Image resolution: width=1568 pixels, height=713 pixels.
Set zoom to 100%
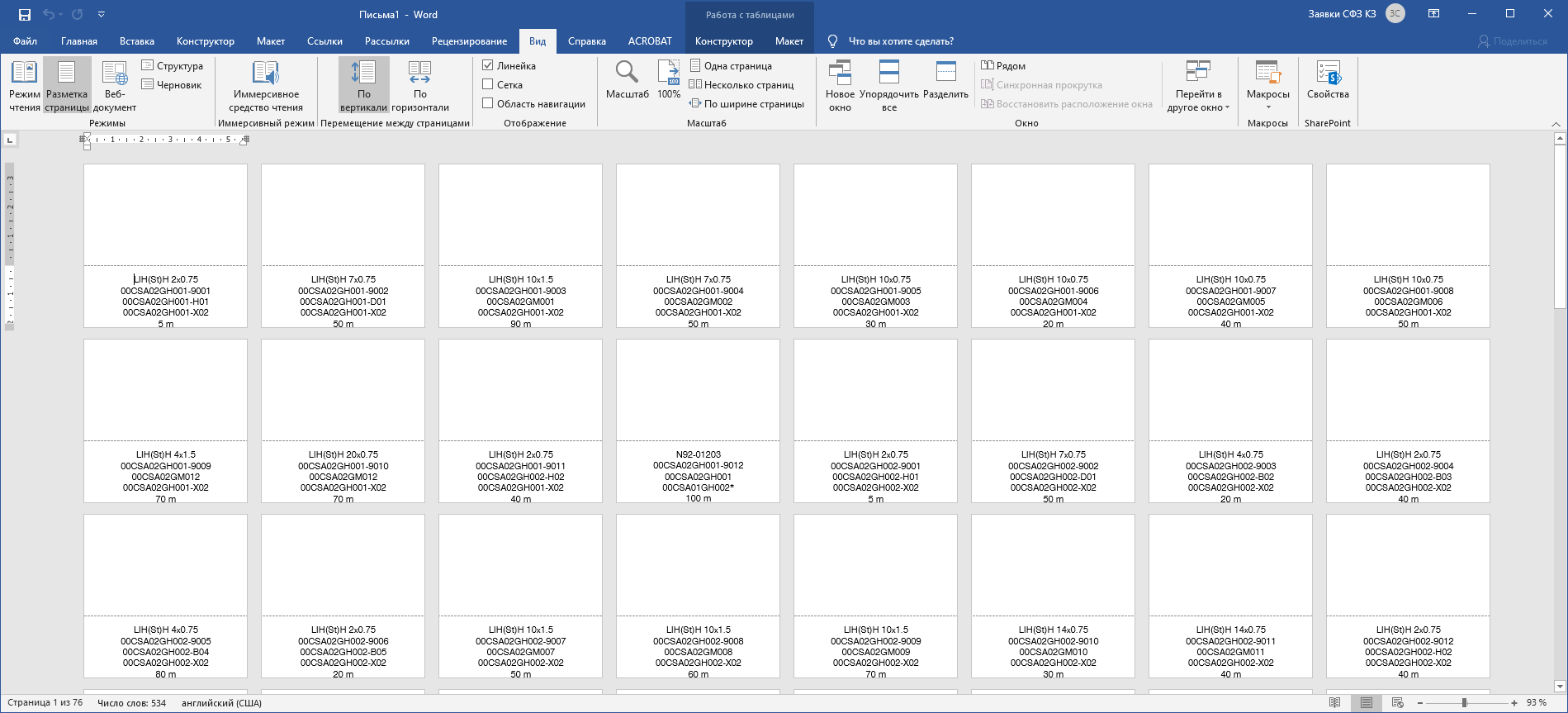669,80
